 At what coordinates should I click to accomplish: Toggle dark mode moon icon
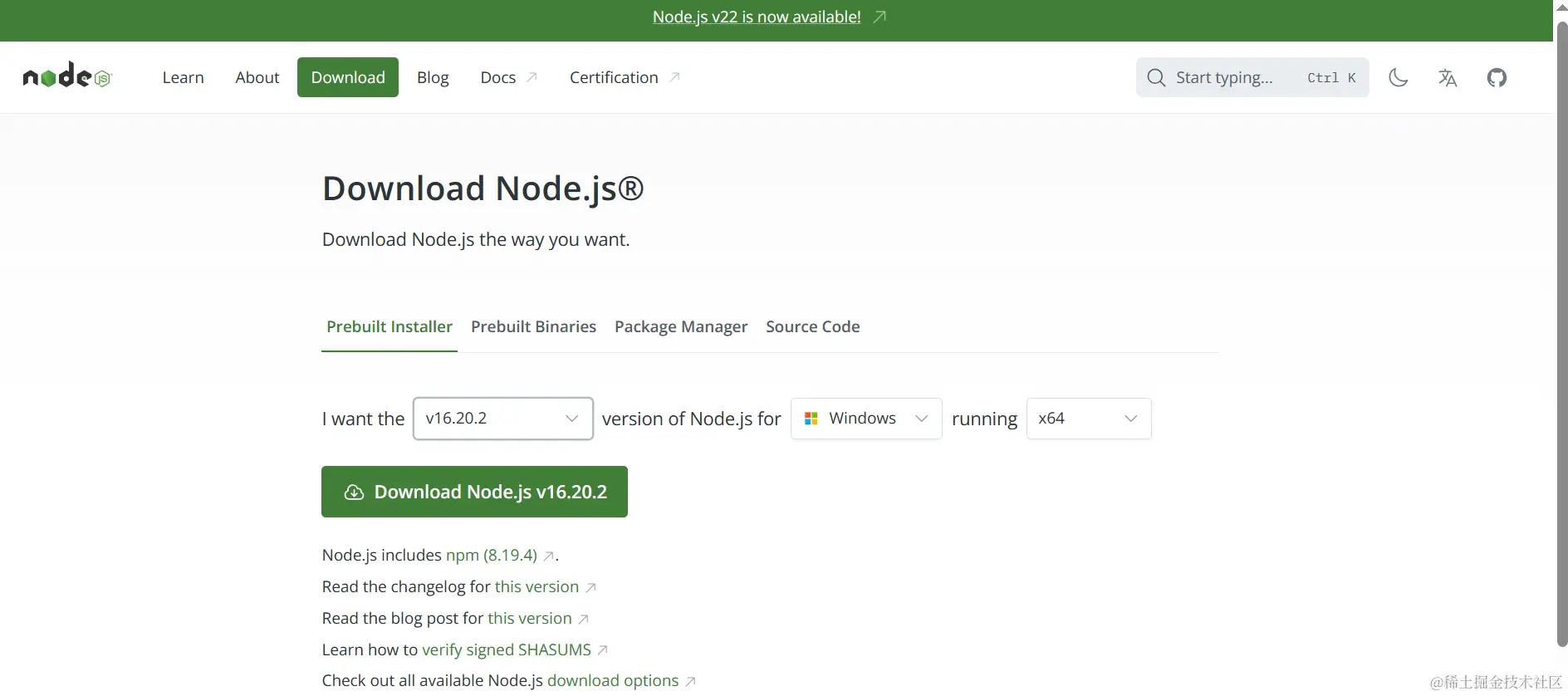1399,77
